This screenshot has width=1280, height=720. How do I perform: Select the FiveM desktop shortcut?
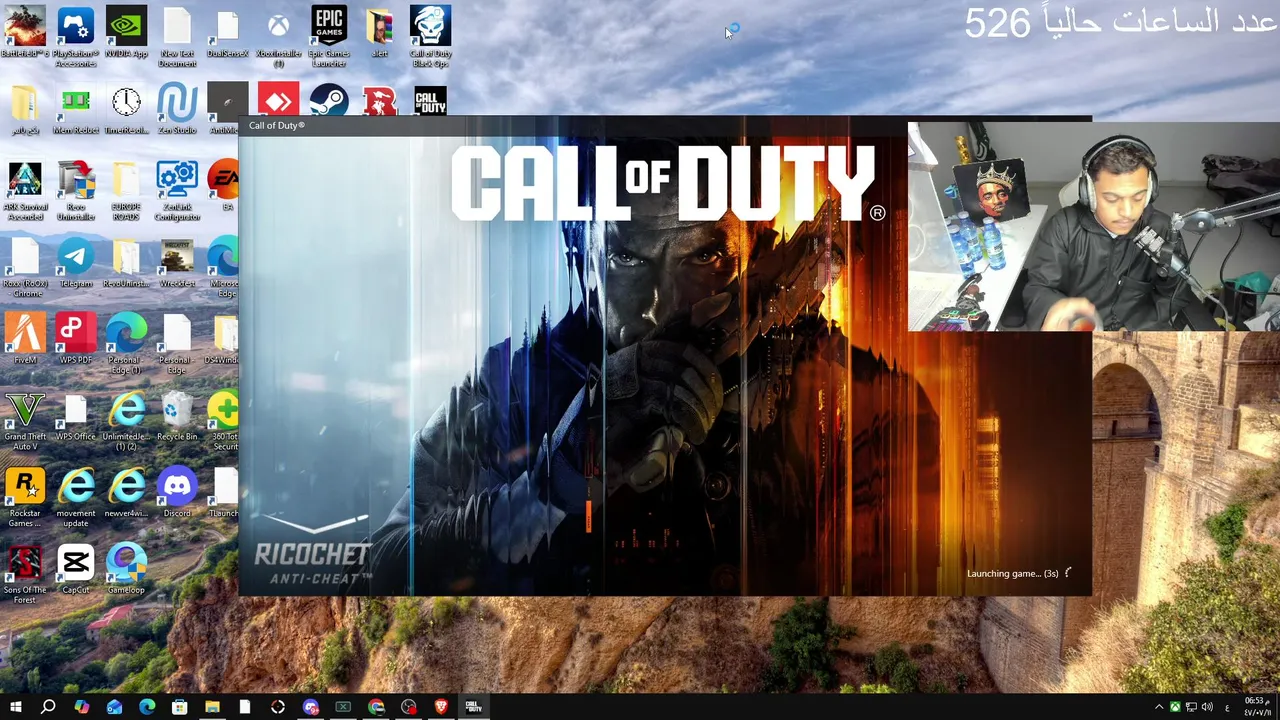(24, 340)
